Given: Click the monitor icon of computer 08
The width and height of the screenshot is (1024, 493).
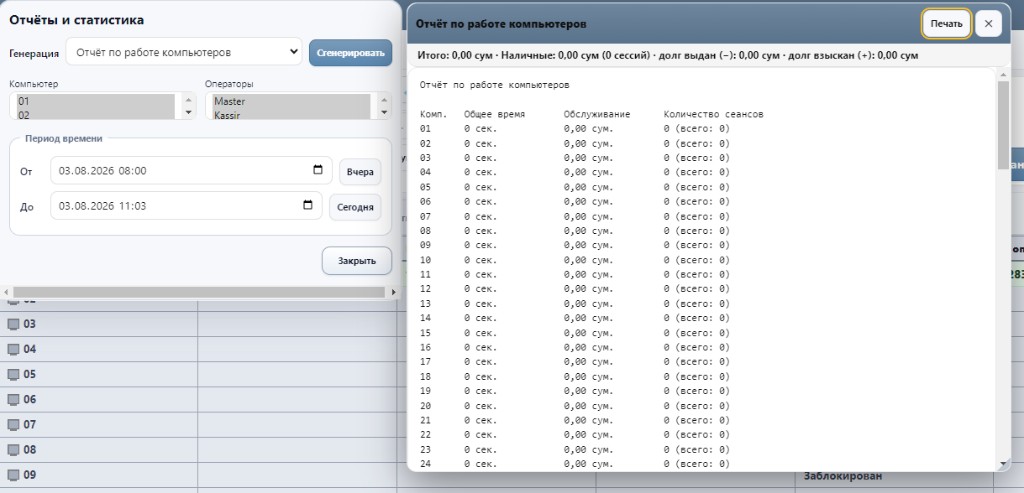Looking at the screenshot, I should click(x=13, y=450).
